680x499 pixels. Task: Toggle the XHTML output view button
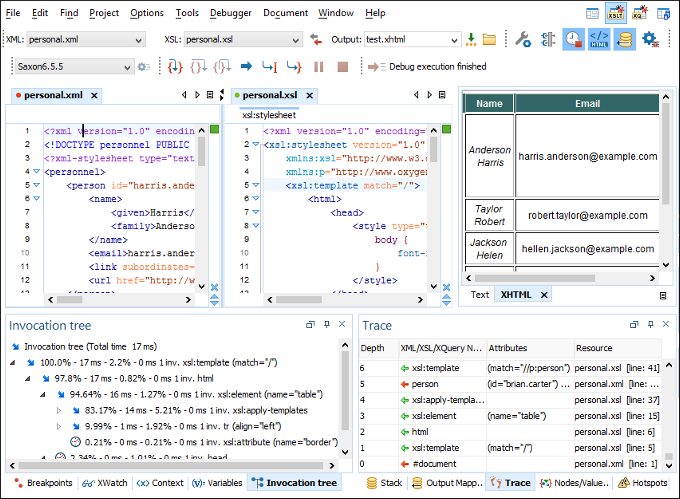tap(599, 40)
